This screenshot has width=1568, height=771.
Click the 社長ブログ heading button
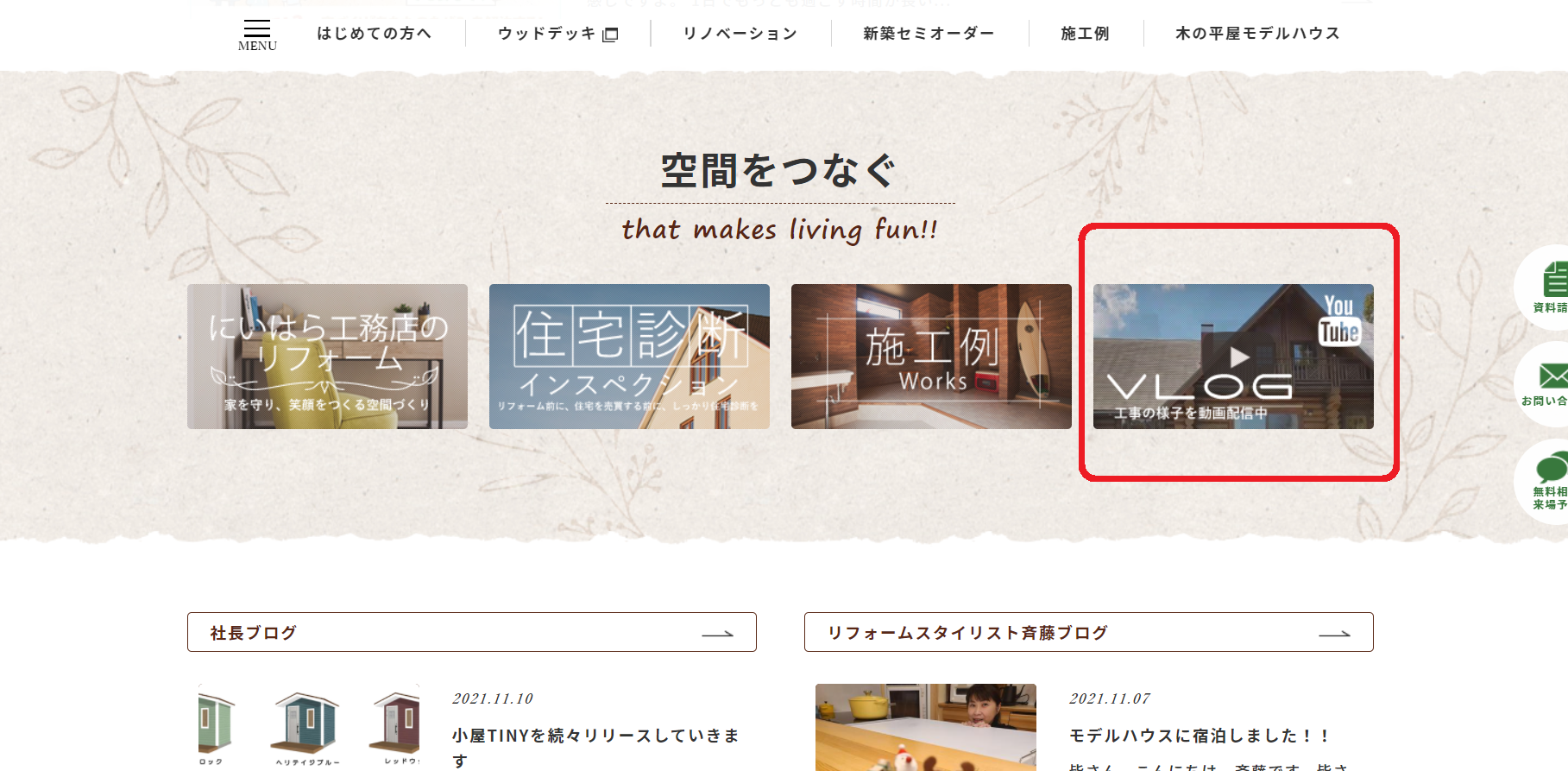254,633
